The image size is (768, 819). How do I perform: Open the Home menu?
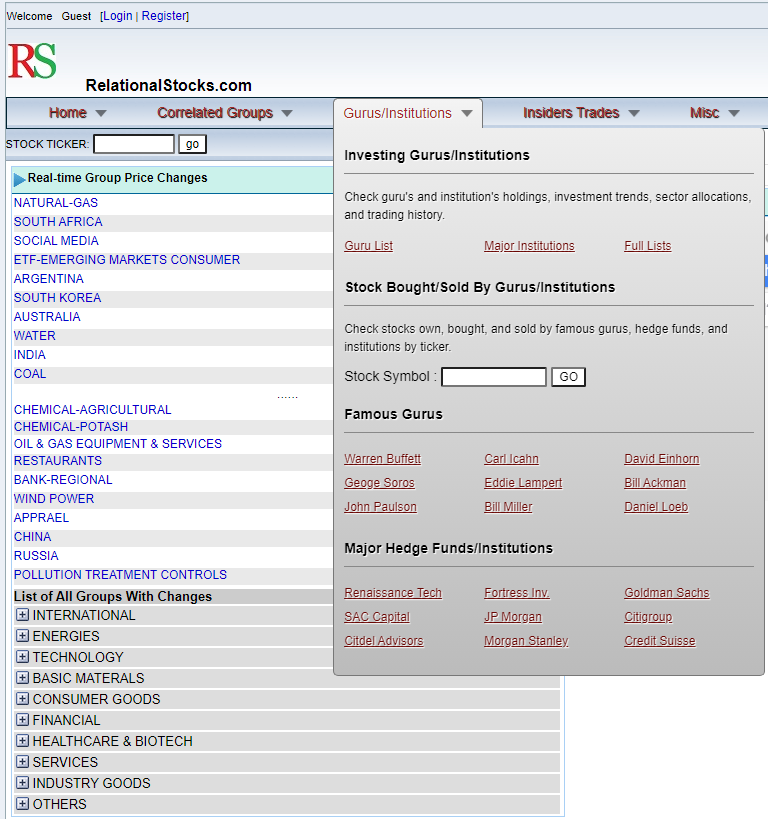click(77, 113)
